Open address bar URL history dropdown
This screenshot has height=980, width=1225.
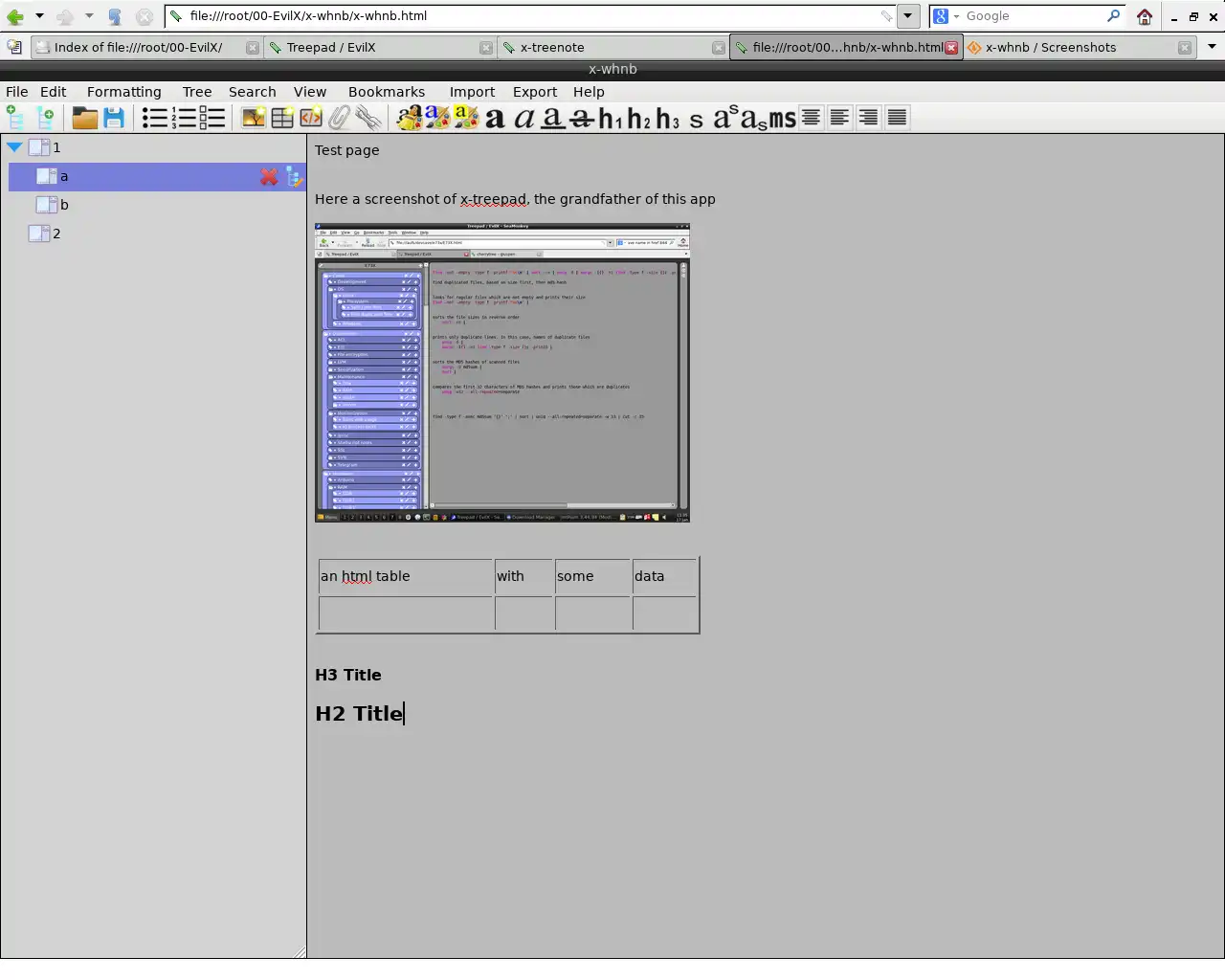pyautogui.click(x=908, y=16)
